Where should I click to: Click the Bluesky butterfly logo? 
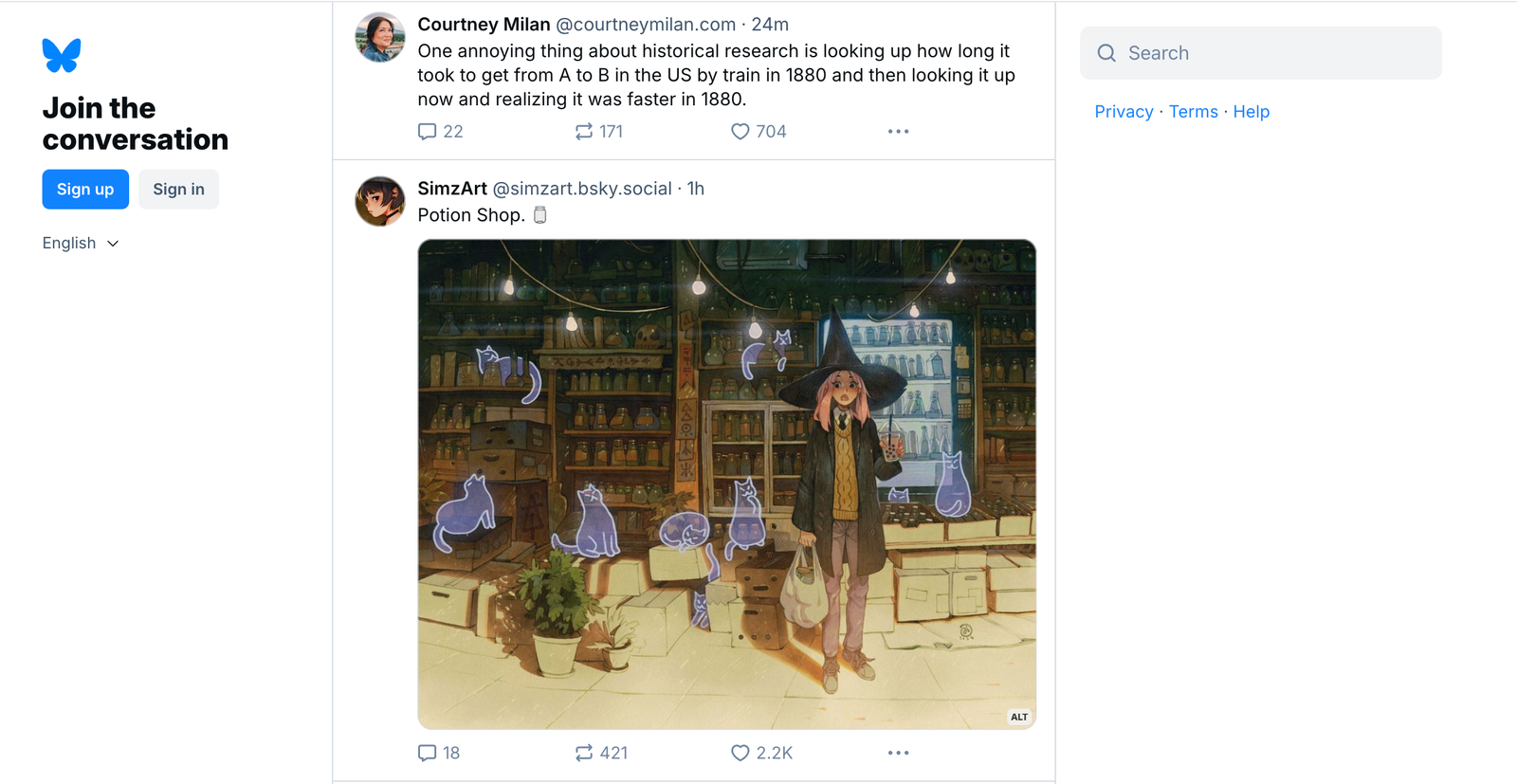[62, 55]
